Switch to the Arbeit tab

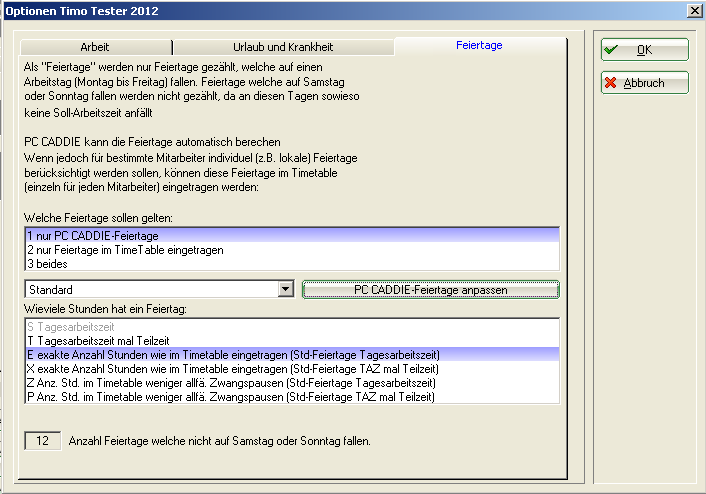(x=95, y=47)
